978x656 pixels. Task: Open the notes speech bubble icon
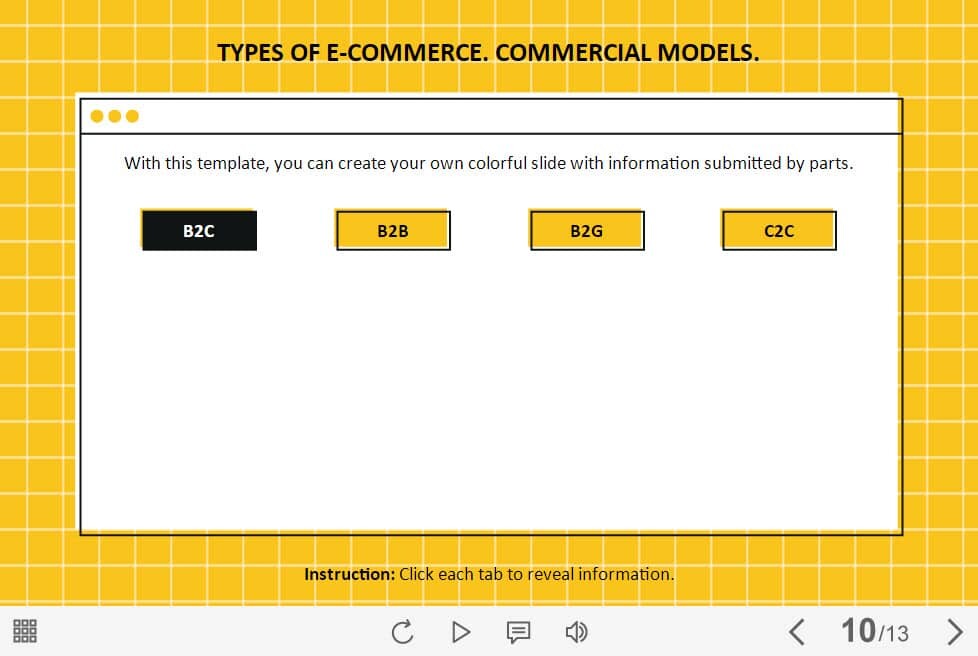click(x=518, y=632)
